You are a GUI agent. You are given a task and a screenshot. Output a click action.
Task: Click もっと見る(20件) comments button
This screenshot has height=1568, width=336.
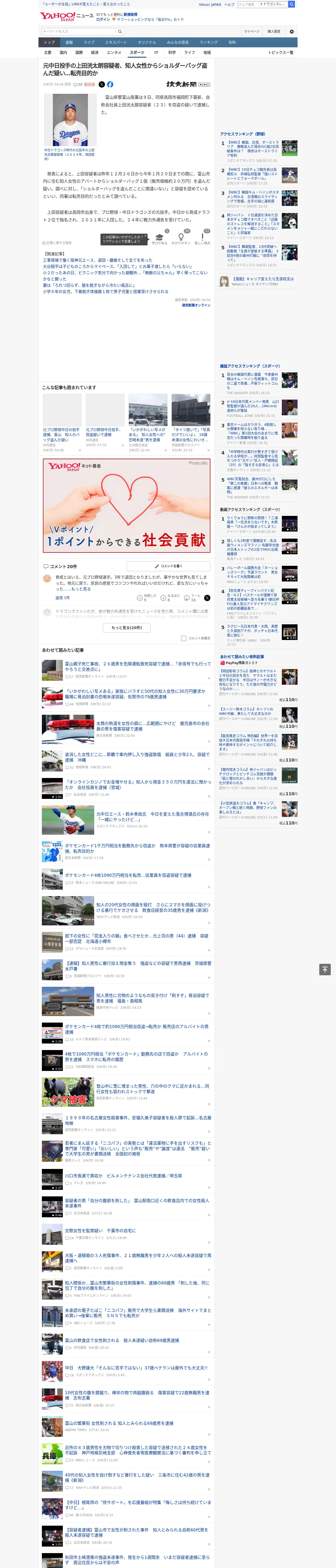[x=127, y=627]
